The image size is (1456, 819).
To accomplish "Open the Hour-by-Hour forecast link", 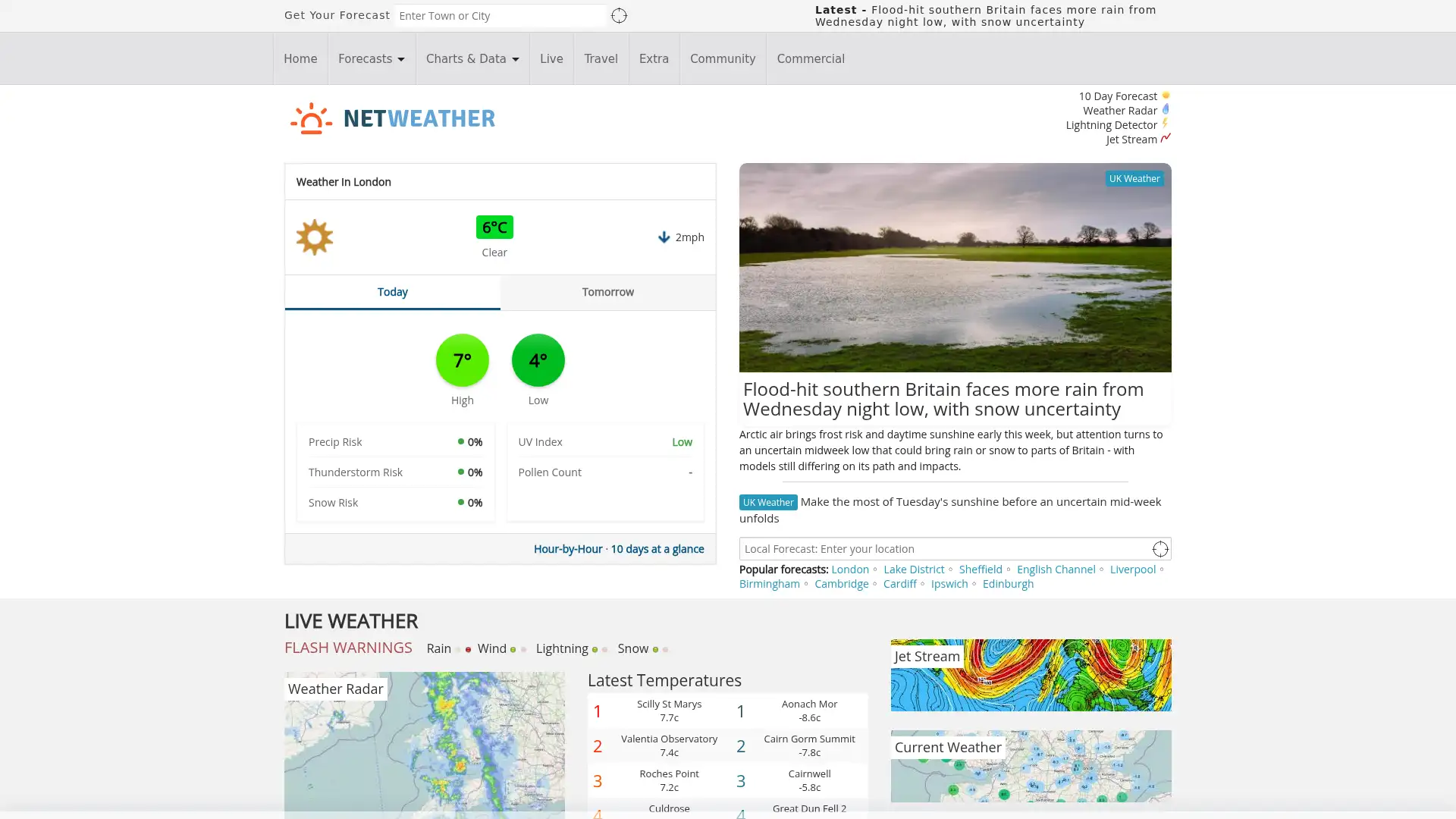I will point(567,548).
